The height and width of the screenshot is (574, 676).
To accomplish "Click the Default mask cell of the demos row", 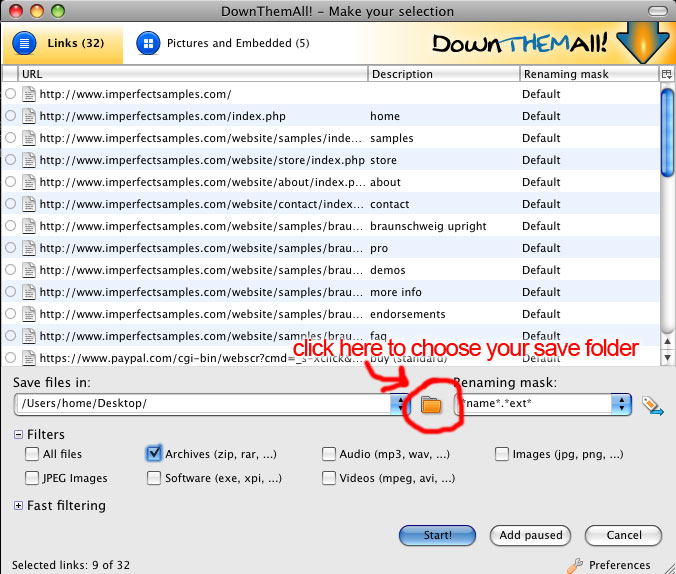I will tap(541, 270).
